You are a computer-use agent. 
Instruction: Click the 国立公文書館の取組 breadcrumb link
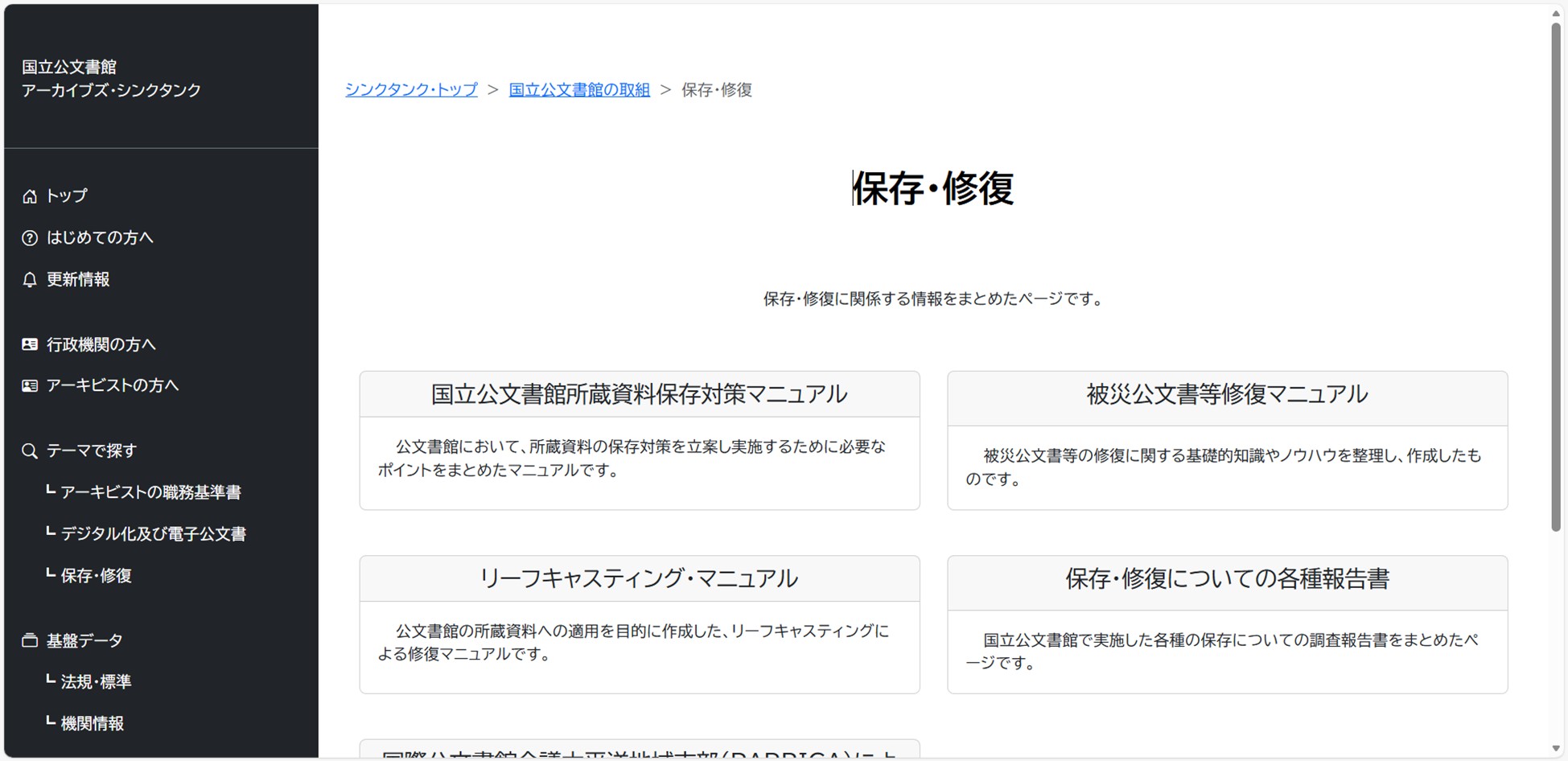pyautogui.click(x=579, y=90)
